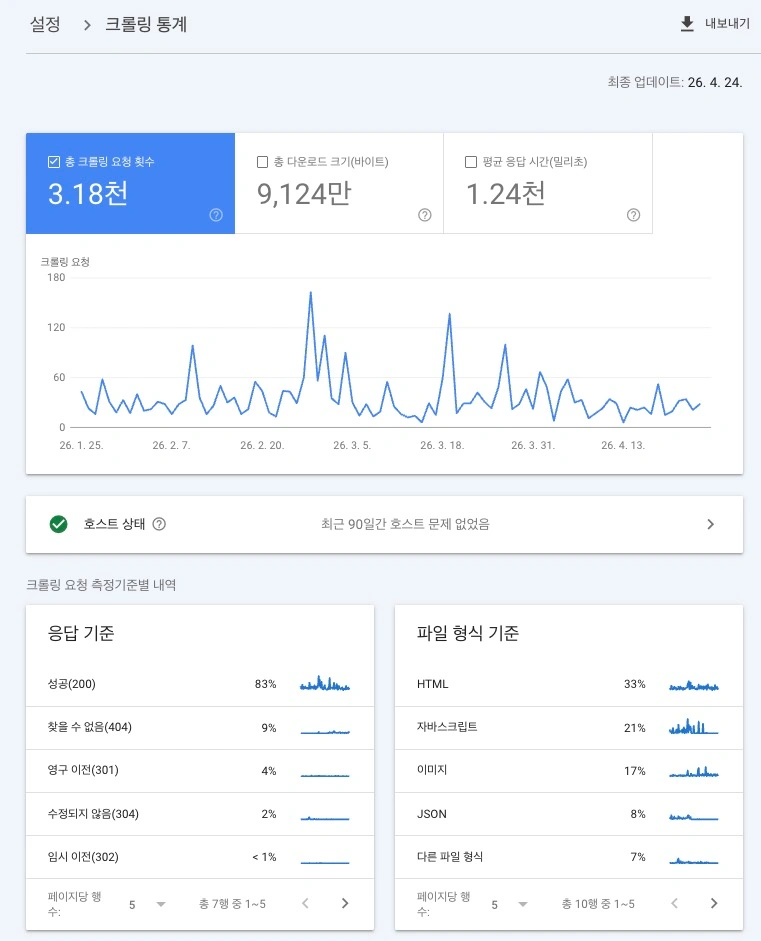This screenshot has height=941, width=761.
Task: Open the 이미지 file type row
Action: [x=569, y=771]
